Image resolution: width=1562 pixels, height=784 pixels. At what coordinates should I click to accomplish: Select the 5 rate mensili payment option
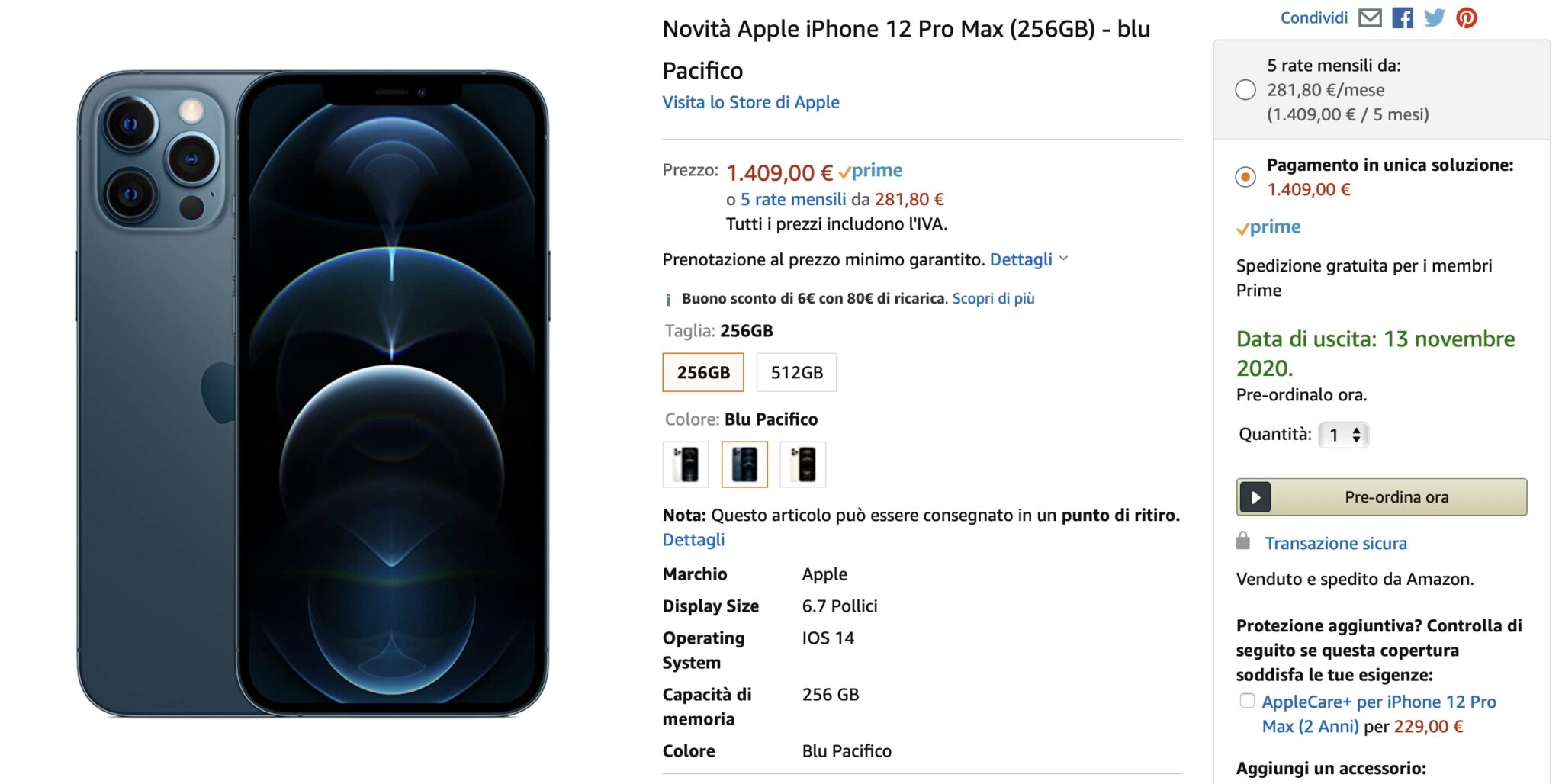(1245, 91)
